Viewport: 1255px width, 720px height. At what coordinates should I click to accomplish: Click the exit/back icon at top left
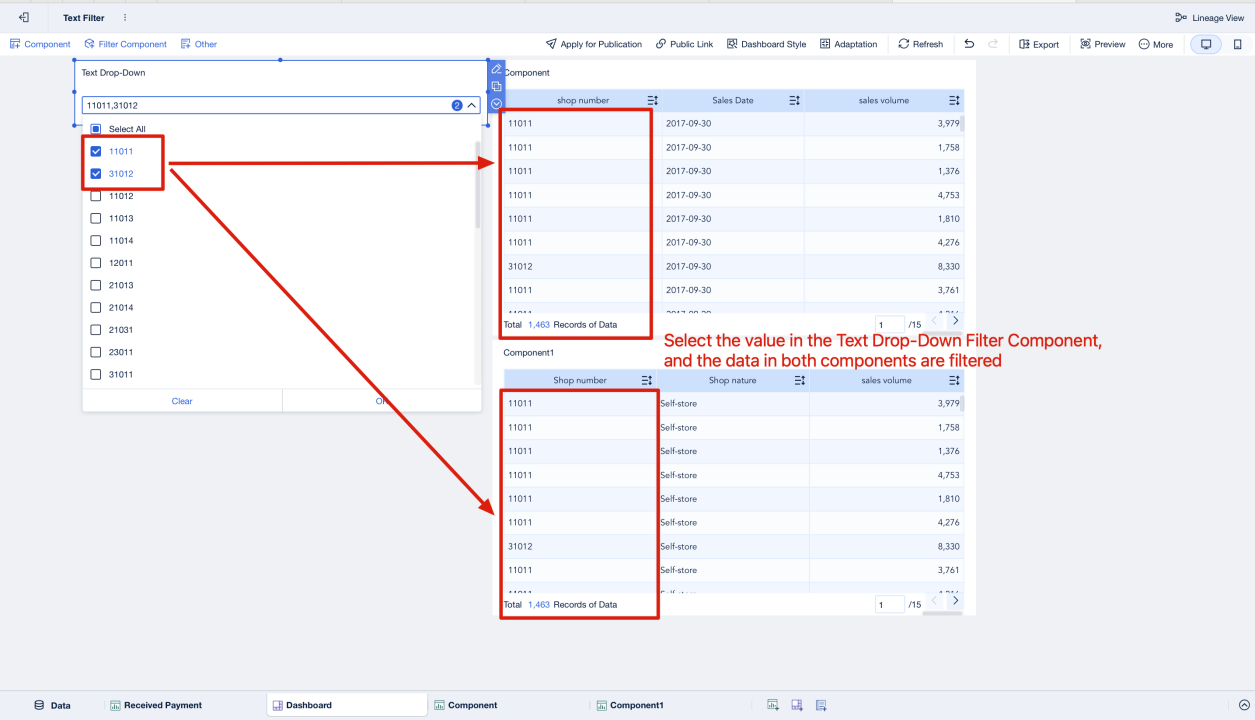(x=24, y=18)
